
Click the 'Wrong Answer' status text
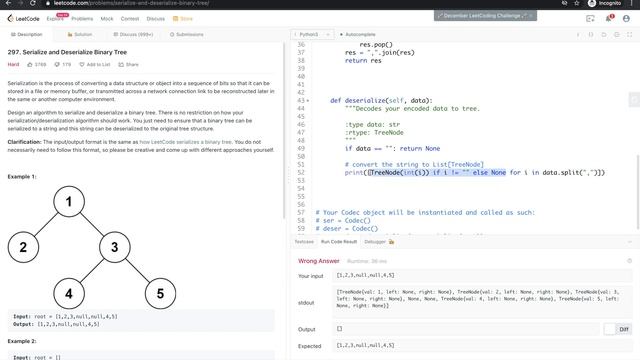[319, 261]
